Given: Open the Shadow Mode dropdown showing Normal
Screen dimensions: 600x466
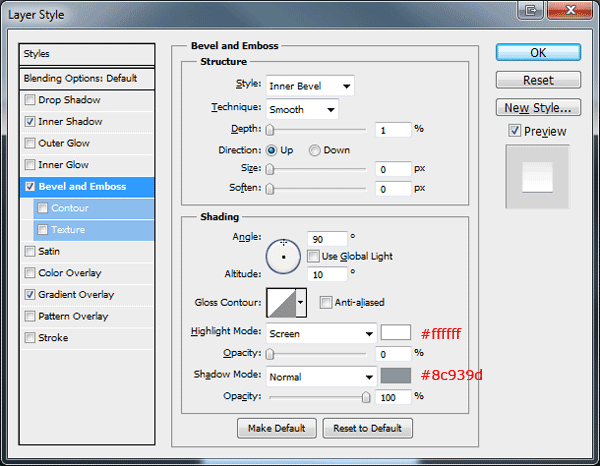Looking at the screenshot, I should click(321, 377).
